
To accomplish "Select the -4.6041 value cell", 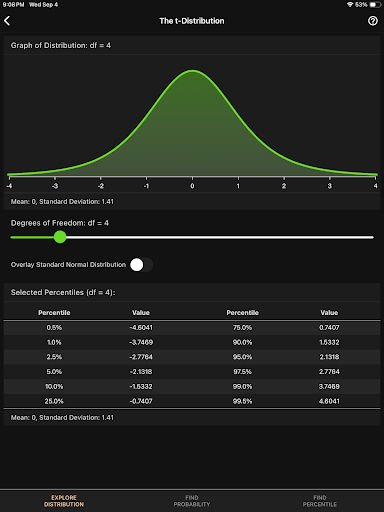I will (x=141, y=328).
